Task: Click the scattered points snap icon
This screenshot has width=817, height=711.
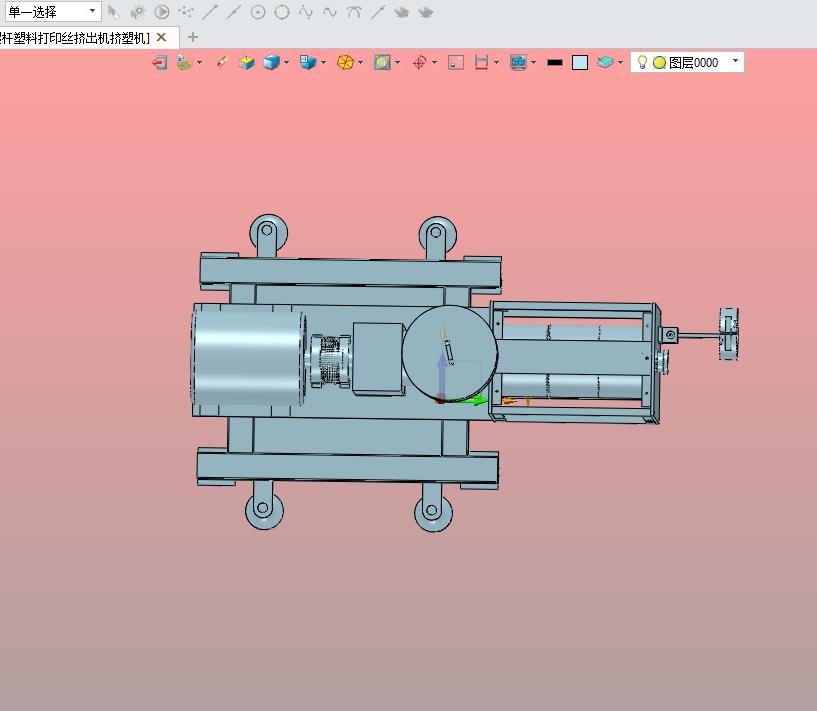Action: (186, 12)
